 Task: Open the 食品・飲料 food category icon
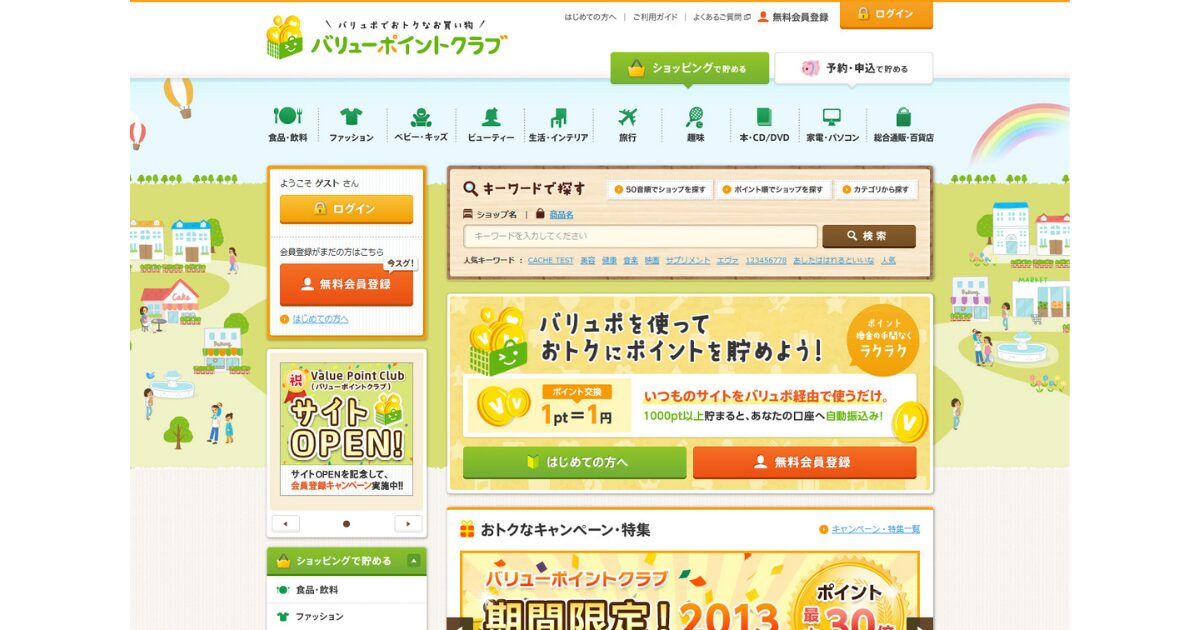(x=287, y=116)
